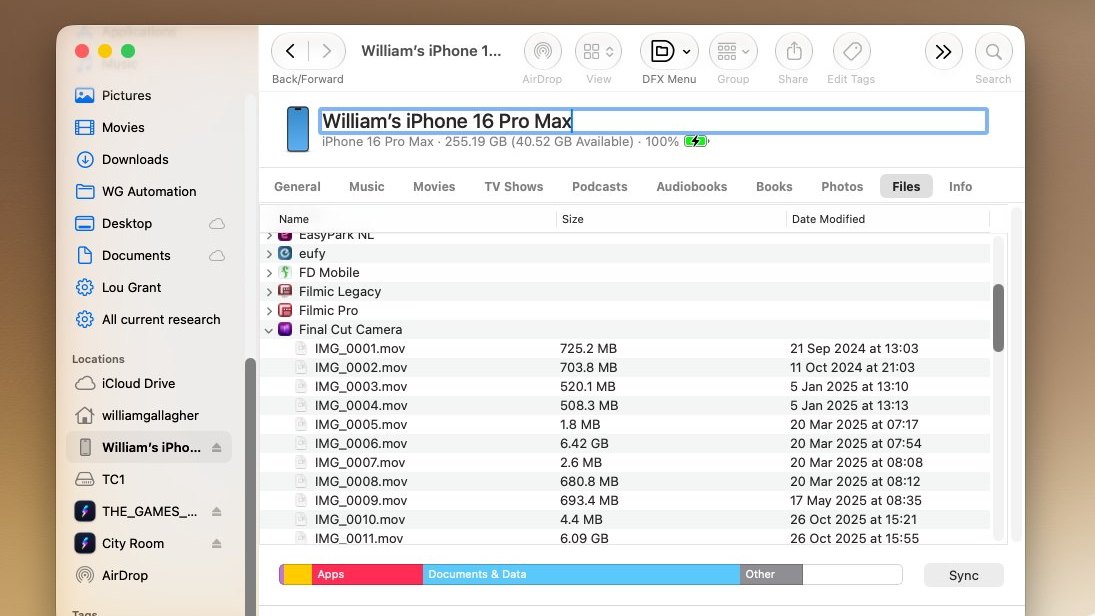The height and width of the screenshot is (616, 1095).
Task: Open the DFX Menu dropdown
Action: tap(669, 51)
